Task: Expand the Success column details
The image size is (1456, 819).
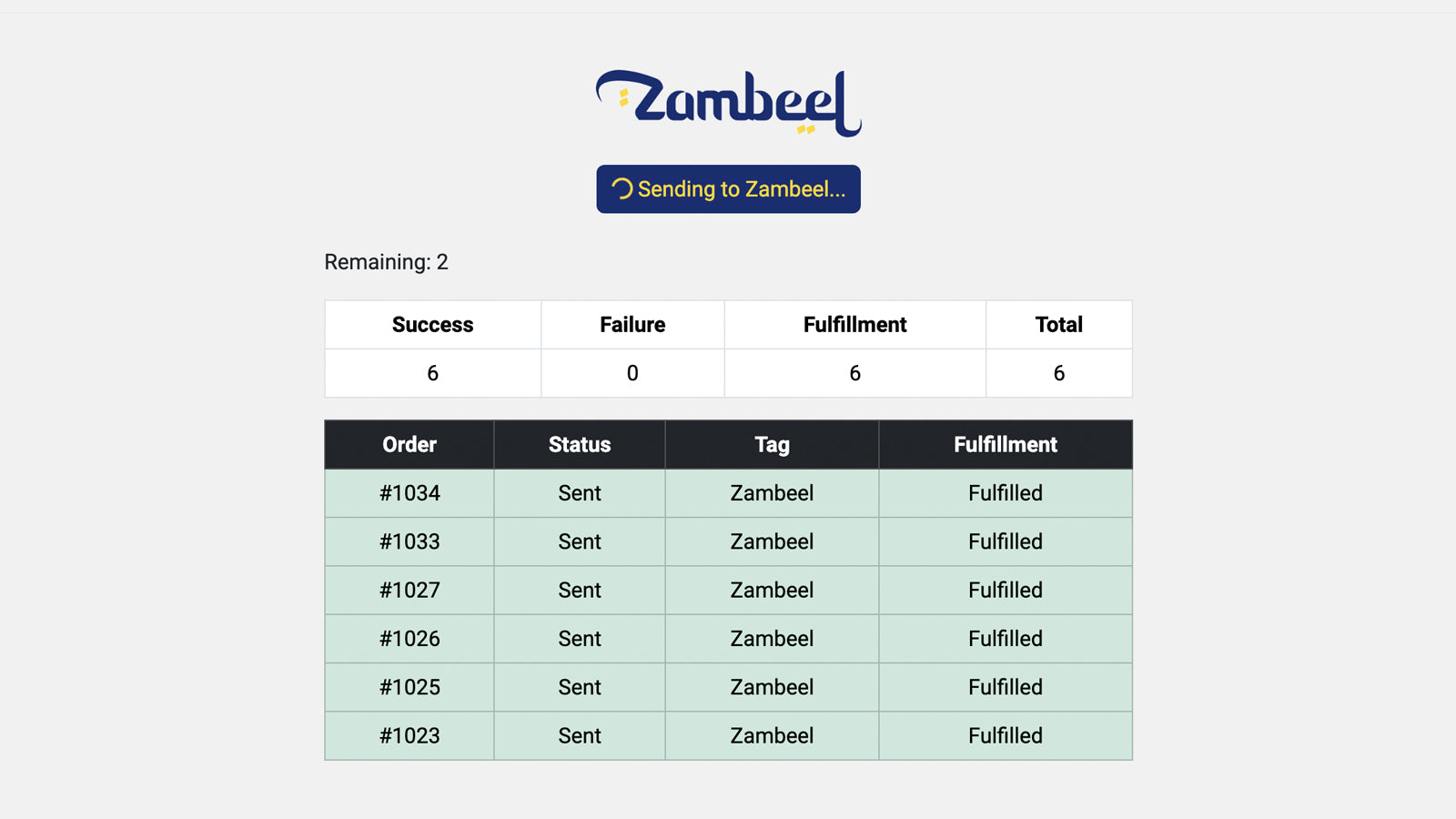Action: pos(432,324)
